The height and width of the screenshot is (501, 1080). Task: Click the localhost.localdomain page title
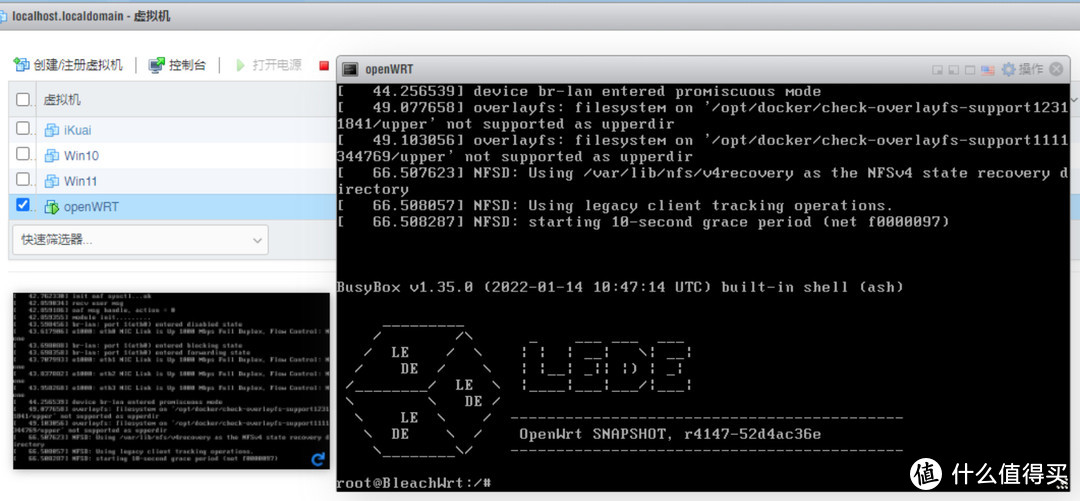91,15
